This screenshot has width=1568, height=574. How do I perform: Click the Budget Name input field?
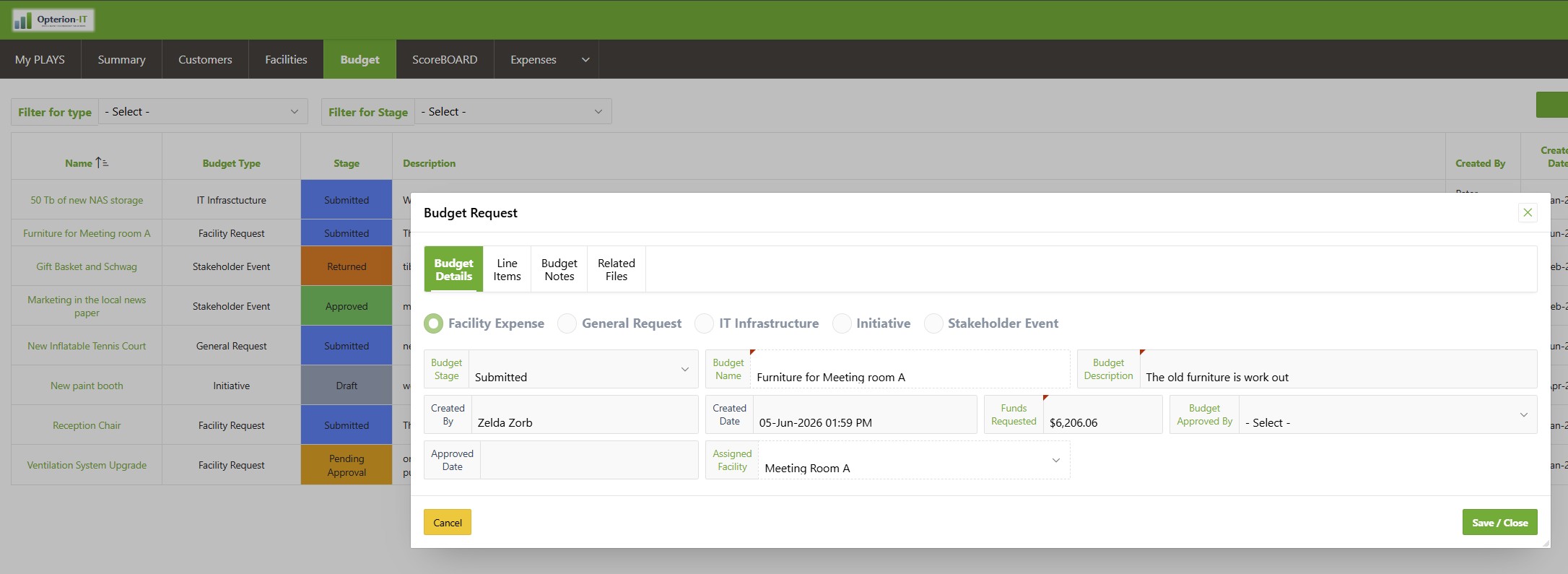click(910, 370)
